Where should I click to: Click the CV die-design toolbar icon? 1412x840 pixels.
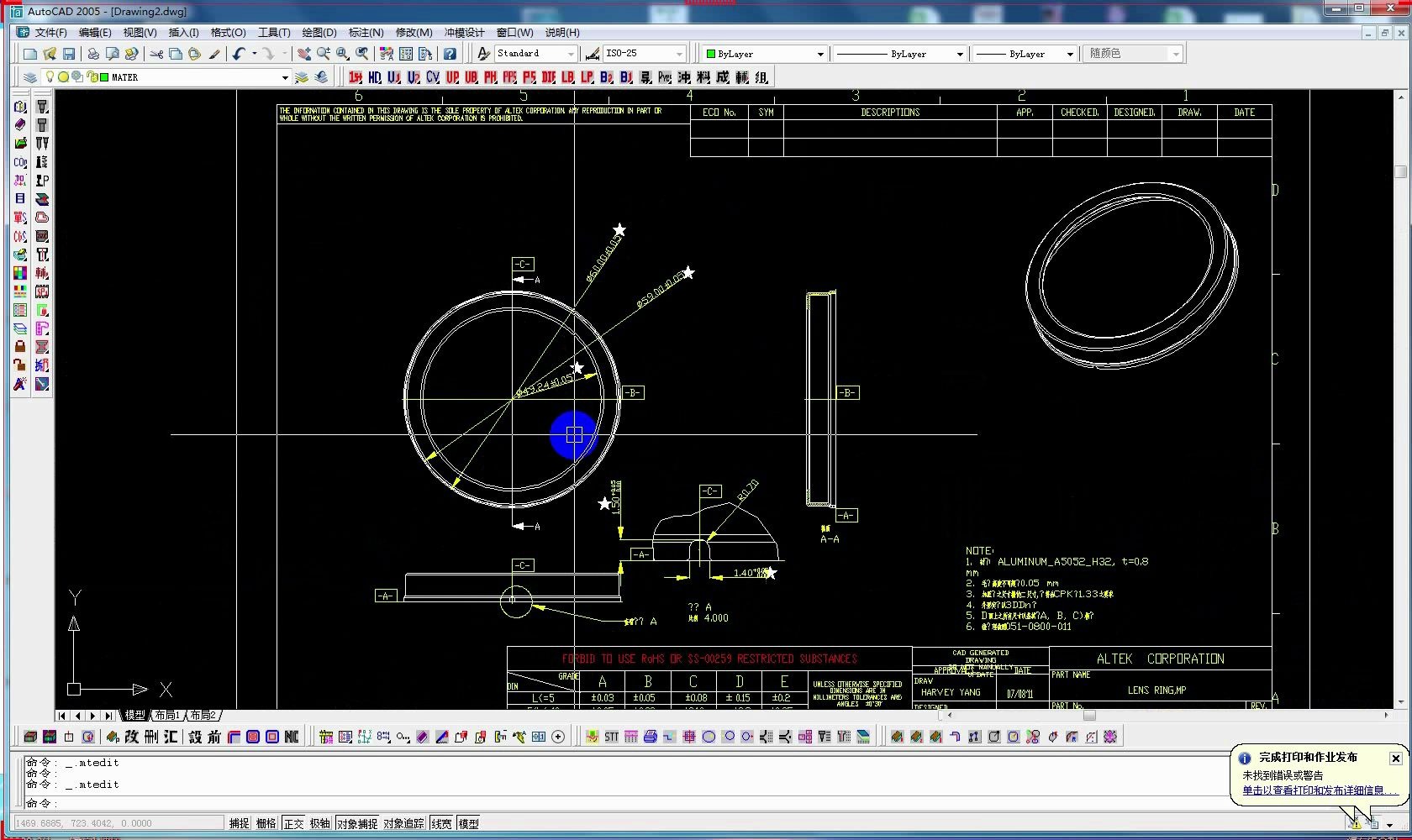[x=433, y=77]
